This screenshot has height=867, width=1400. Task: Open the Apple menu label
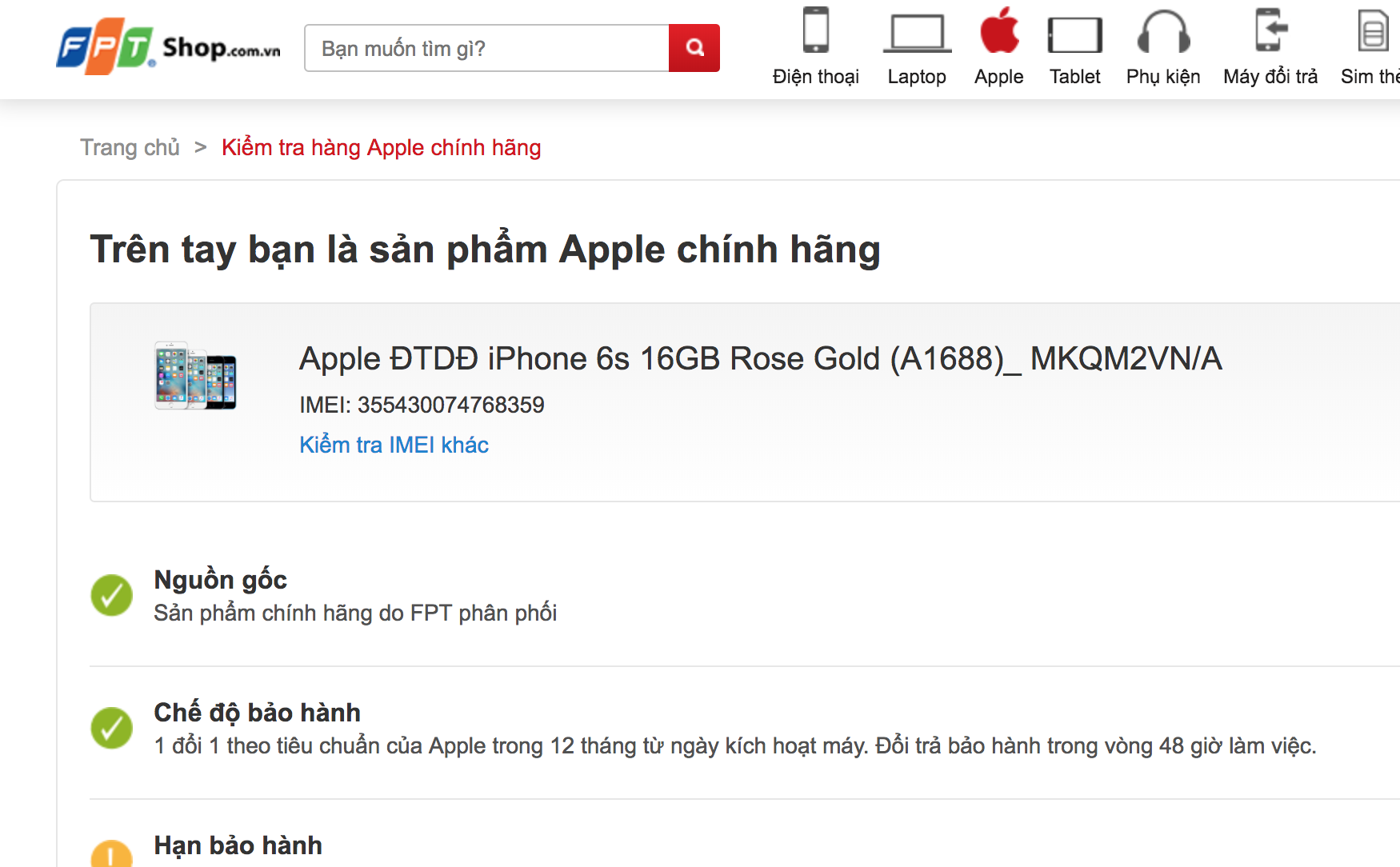[x=999, y=77]
